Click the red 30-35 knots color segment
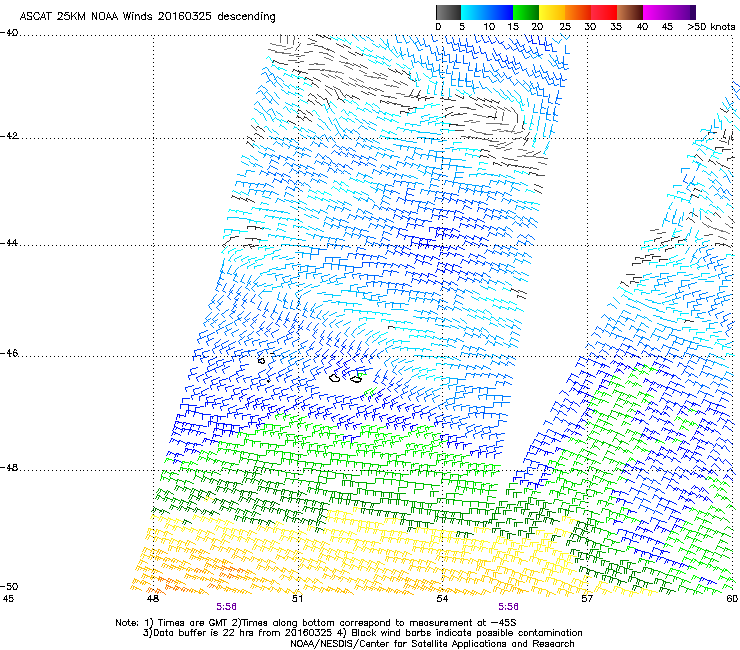 pos(604,12)
